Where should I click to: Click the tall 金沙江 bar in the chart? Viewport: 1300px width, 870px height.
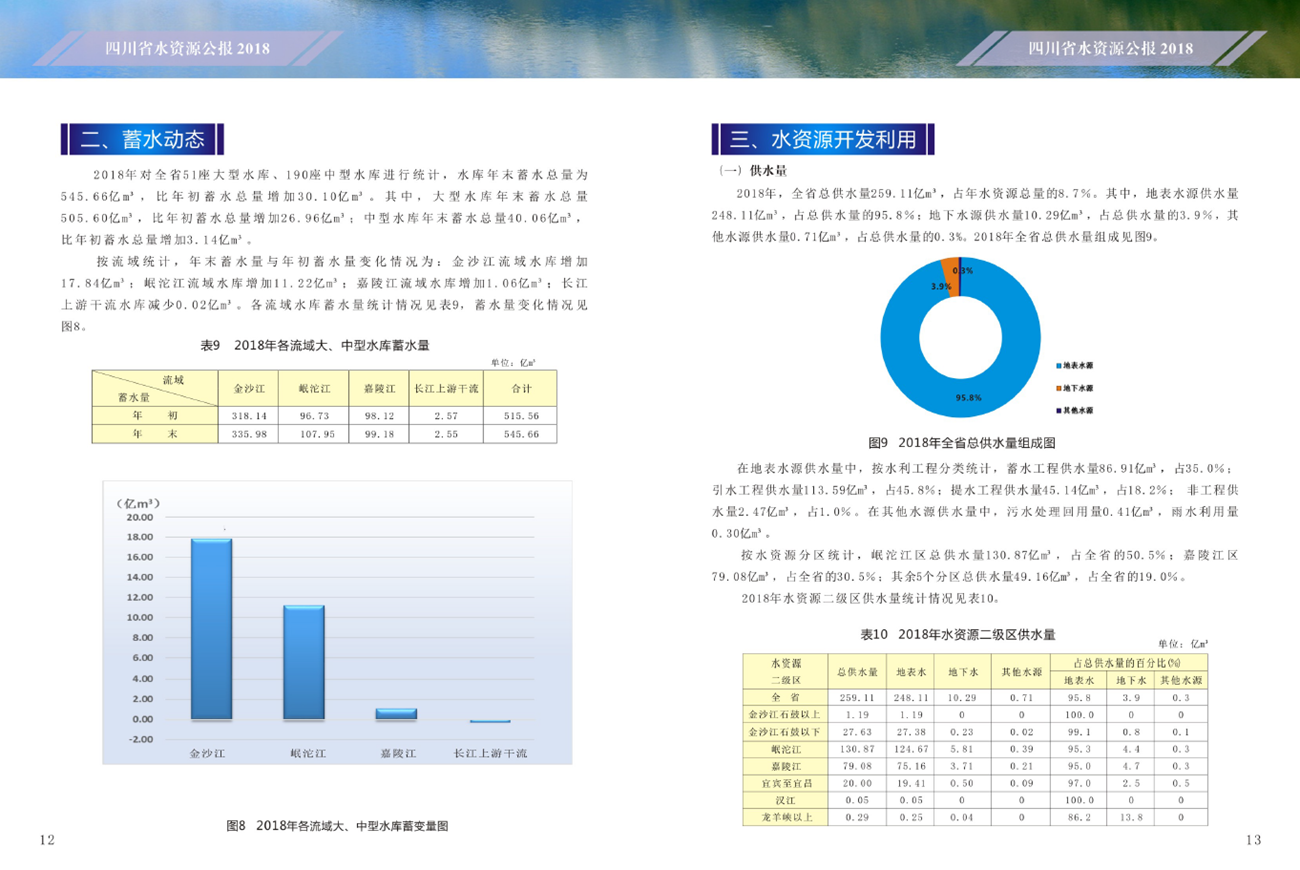pos(211,629)
